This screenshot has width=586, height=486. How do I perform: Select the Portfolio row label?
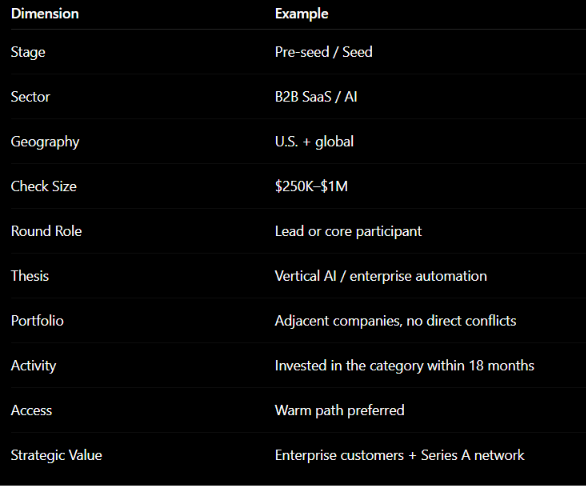point(37,321)
